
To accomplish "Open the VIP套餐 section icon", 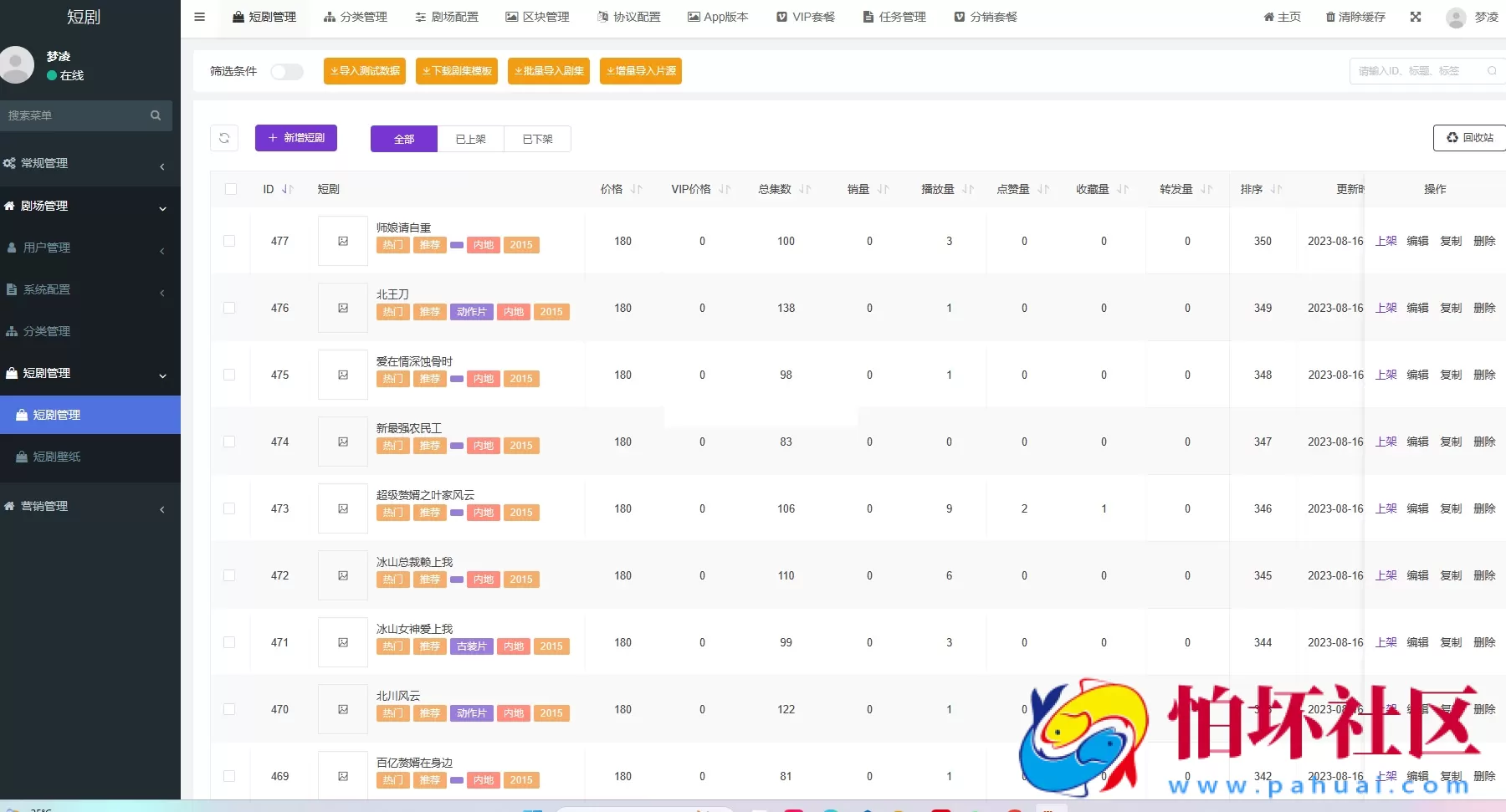I will pyautogui.click(x=781, y=16).
